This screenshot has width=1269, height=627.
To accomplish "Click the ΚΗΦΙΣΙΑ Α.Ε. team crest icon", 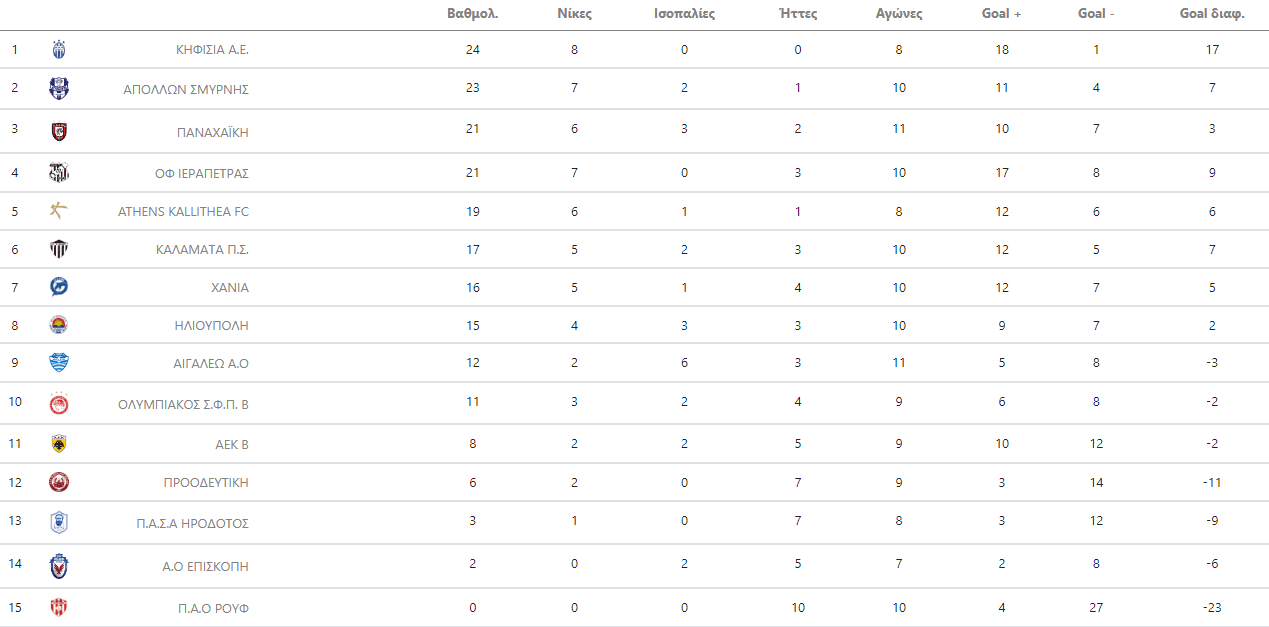I will pyautogui.click(x=59, y=49).
